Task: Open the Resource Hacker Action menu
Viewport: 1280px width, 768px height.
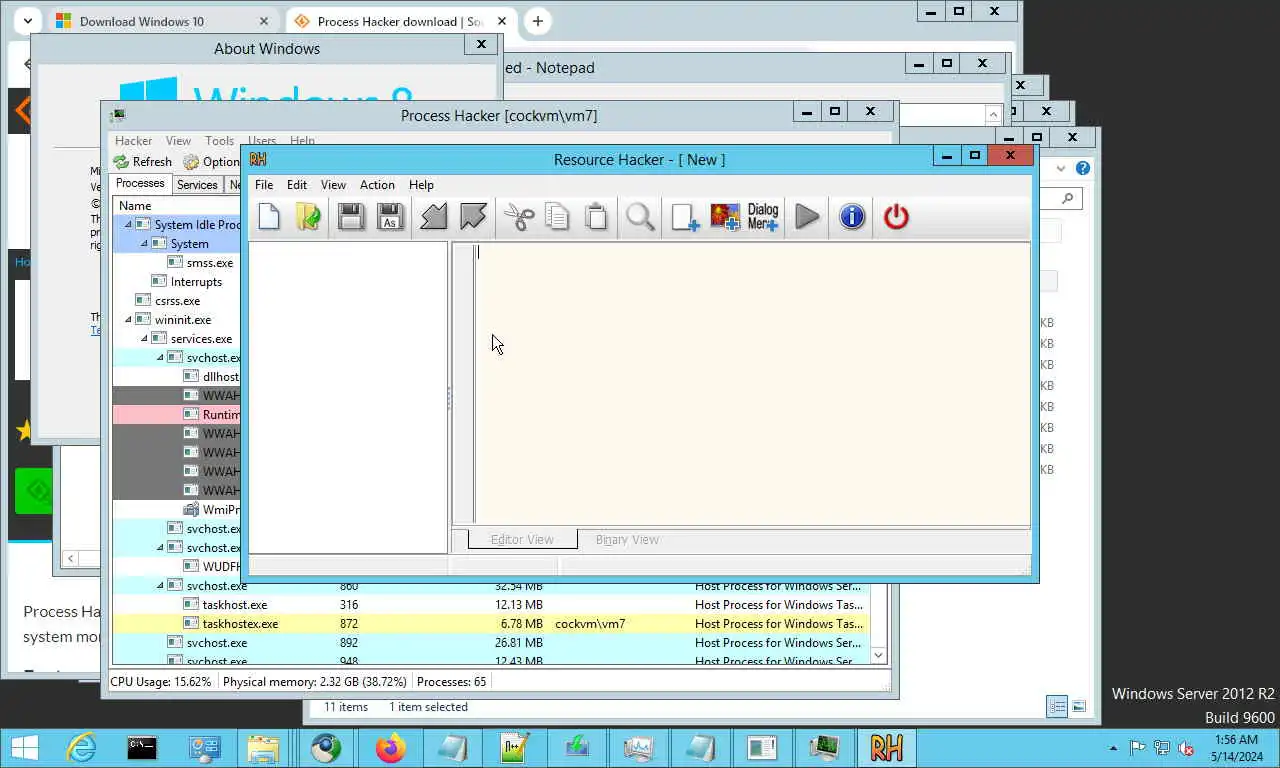Action: coord(377,185)
